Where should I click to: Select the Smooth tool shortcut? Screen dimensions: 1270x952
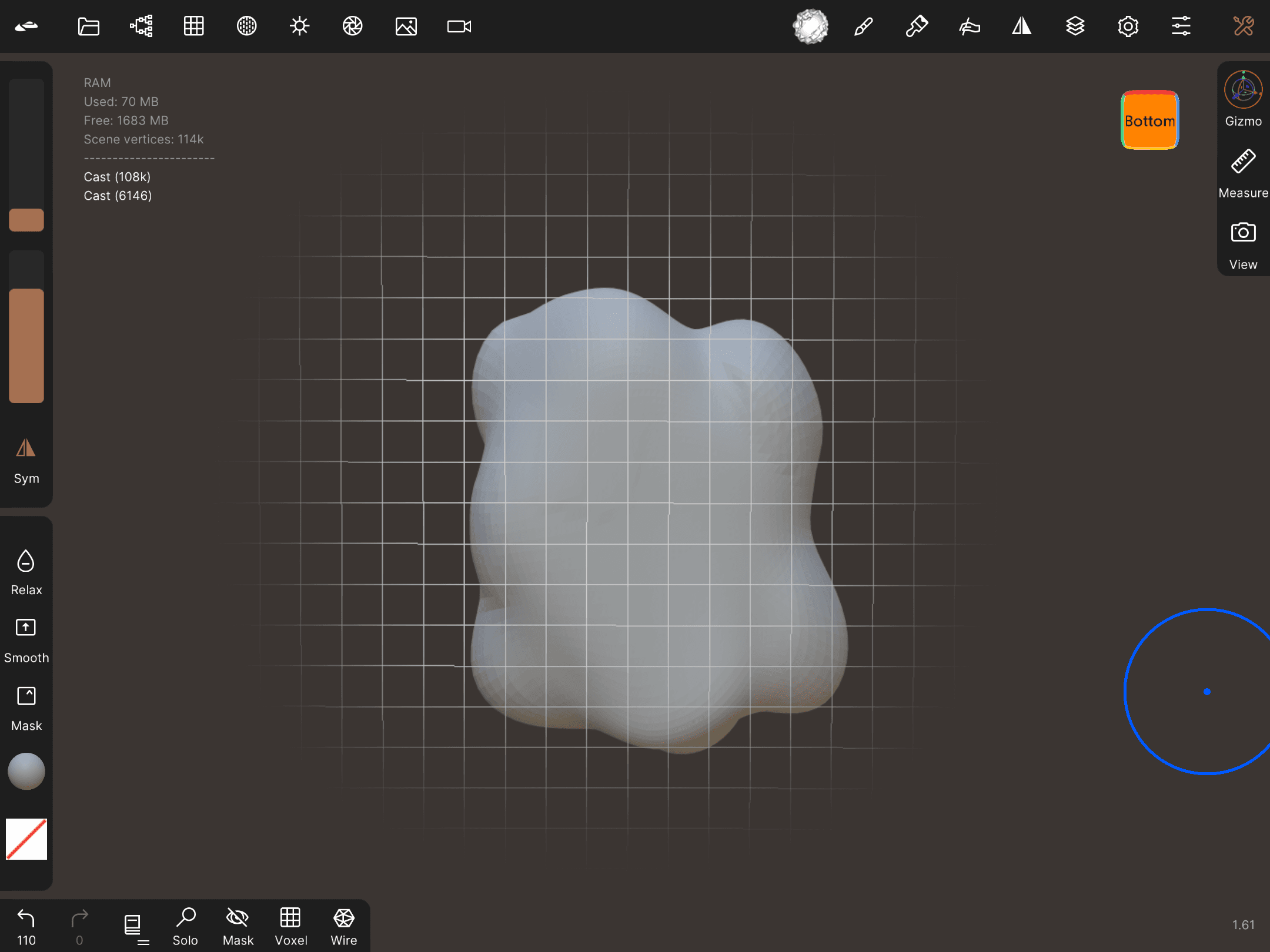pos(26,639)
